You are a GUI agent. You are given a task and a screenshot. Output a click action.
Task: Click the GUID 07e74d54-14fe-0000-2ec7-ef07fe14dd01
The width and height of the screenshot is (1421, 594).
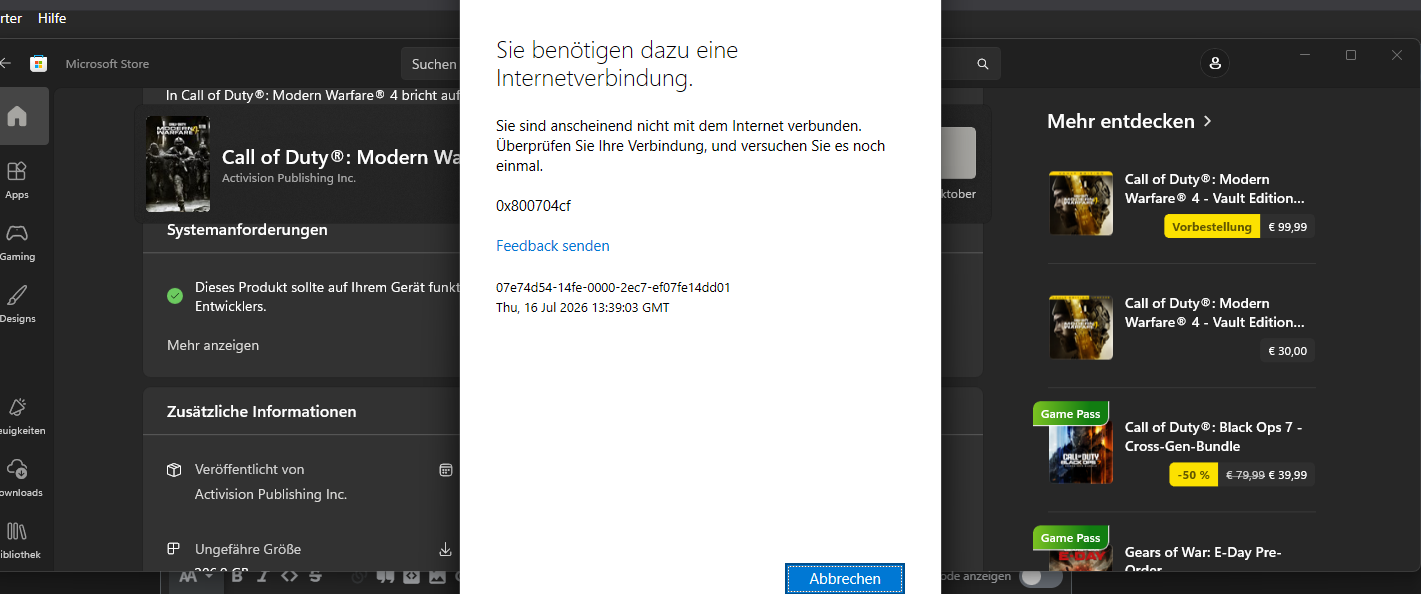coord(613,287)
